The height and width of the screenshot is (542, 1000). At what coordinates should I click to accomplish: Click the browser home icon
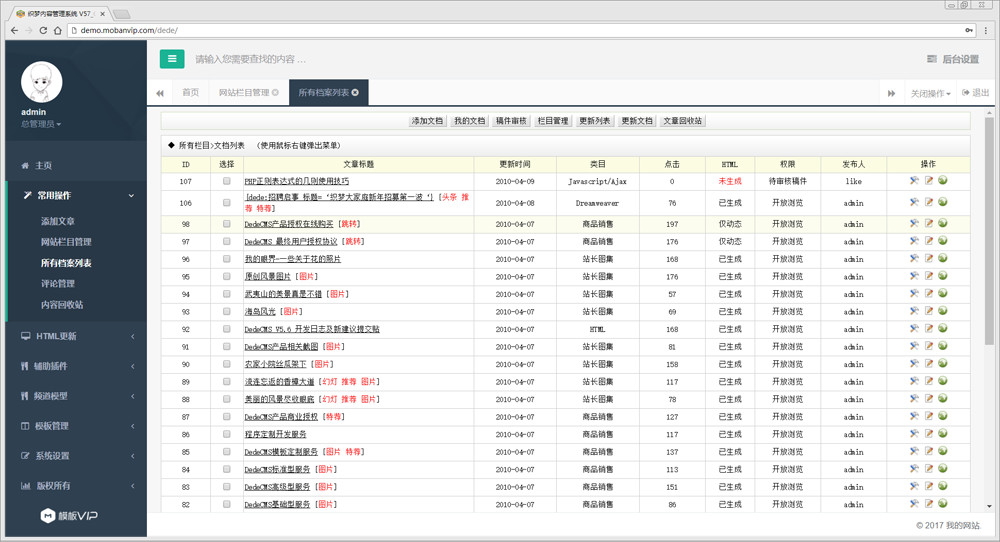(57, 30)
